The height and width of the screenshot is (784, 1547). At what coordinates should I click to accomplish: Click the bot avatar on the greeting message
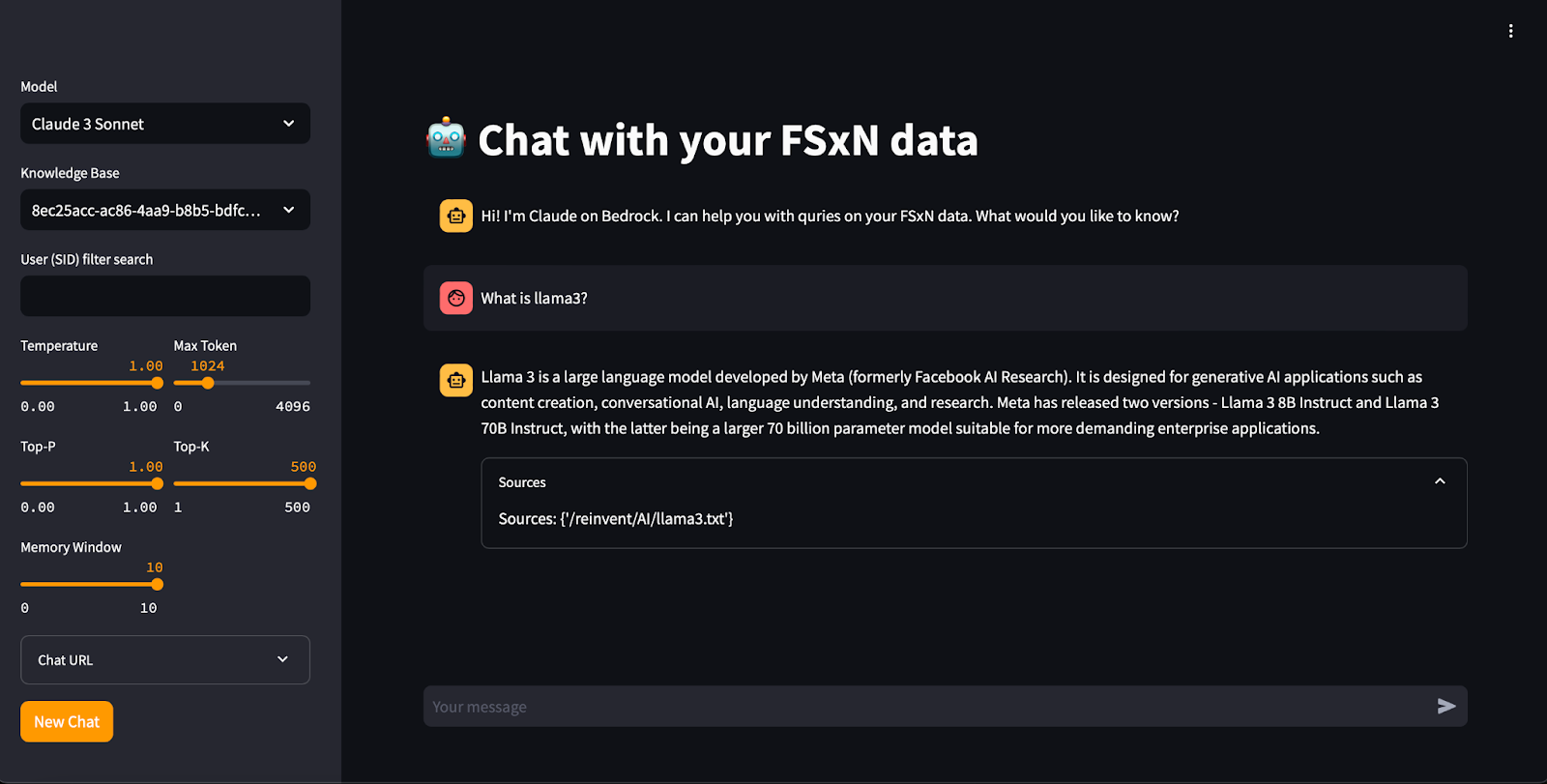(x=456, y=217)
